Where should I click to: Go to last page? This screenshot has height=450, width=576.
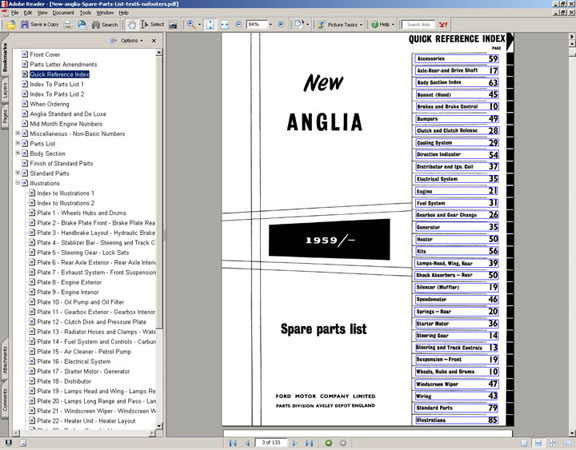point(309,443)
